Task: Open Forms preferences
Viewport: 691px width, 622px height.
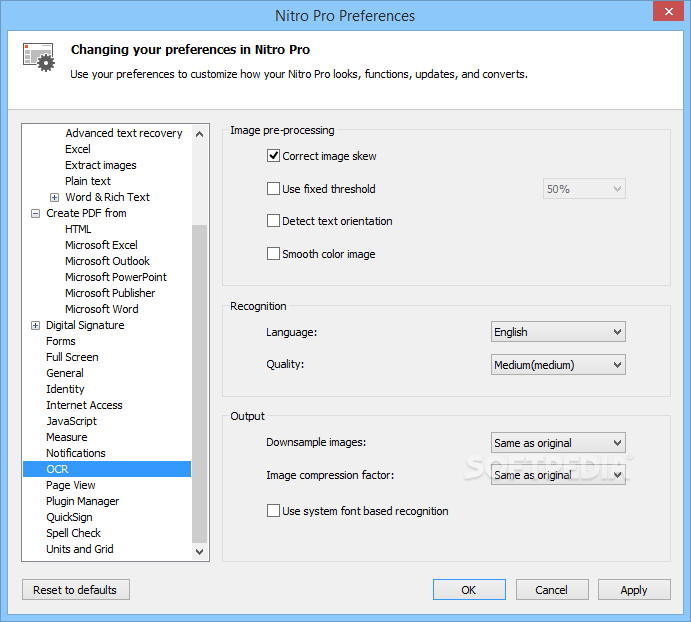Action: point(60,341)
